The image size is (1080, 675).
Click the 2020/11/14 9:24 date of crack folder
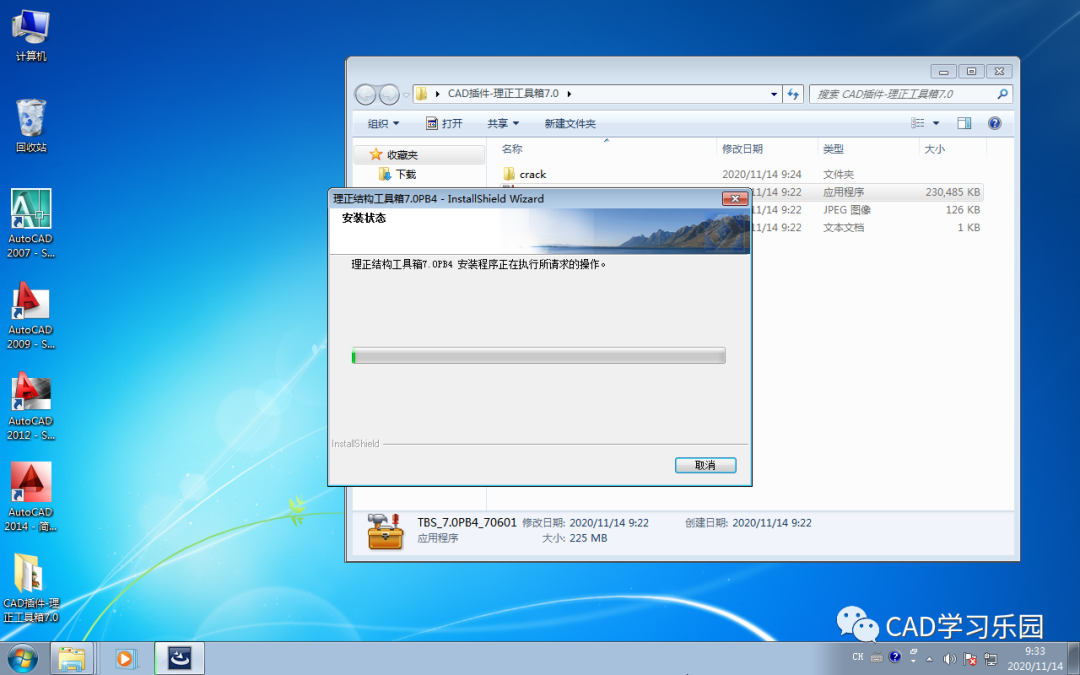click(761, 174)
